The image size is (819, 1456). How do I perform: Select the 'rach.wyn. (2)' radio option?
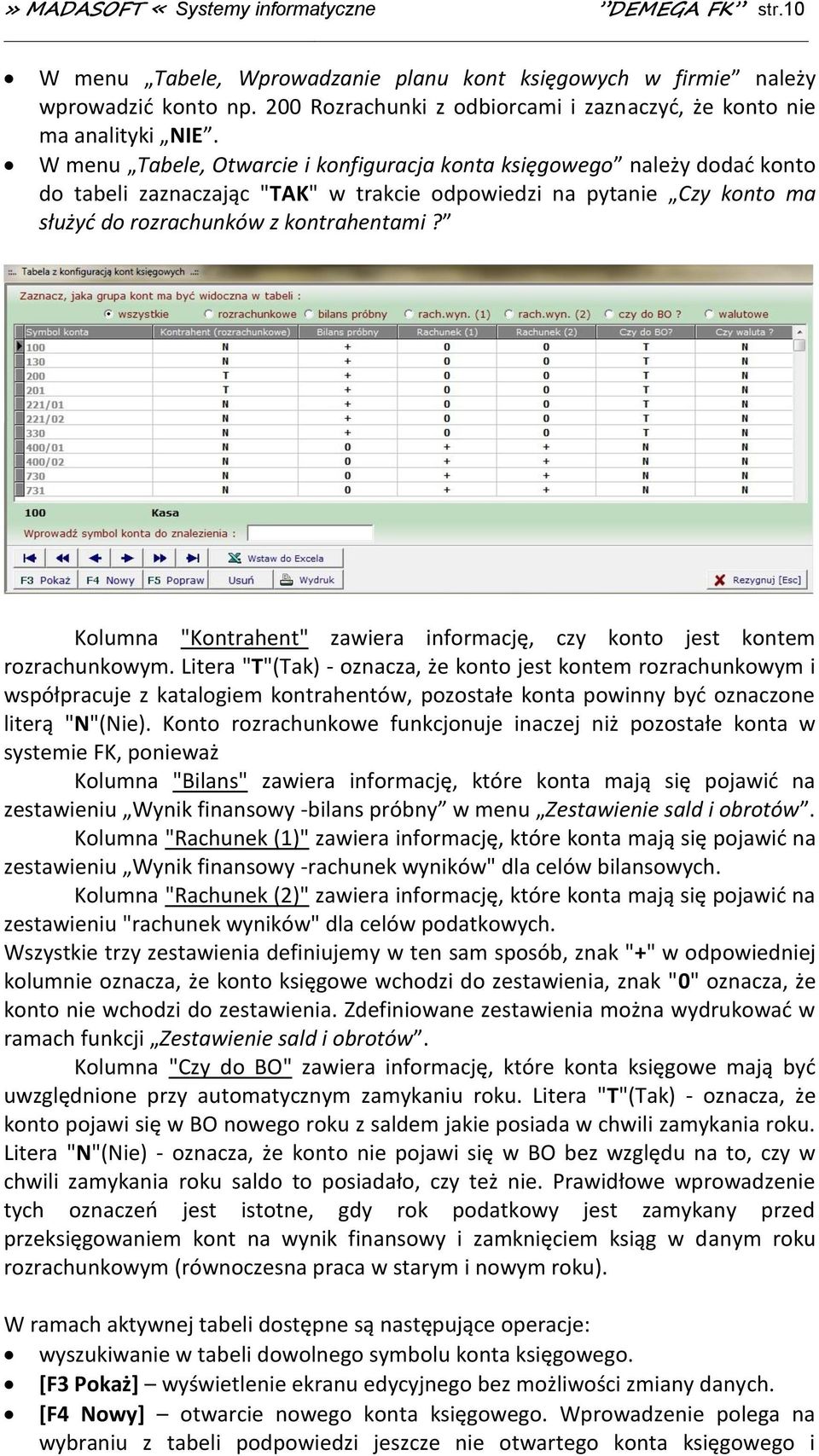point(547,314)
